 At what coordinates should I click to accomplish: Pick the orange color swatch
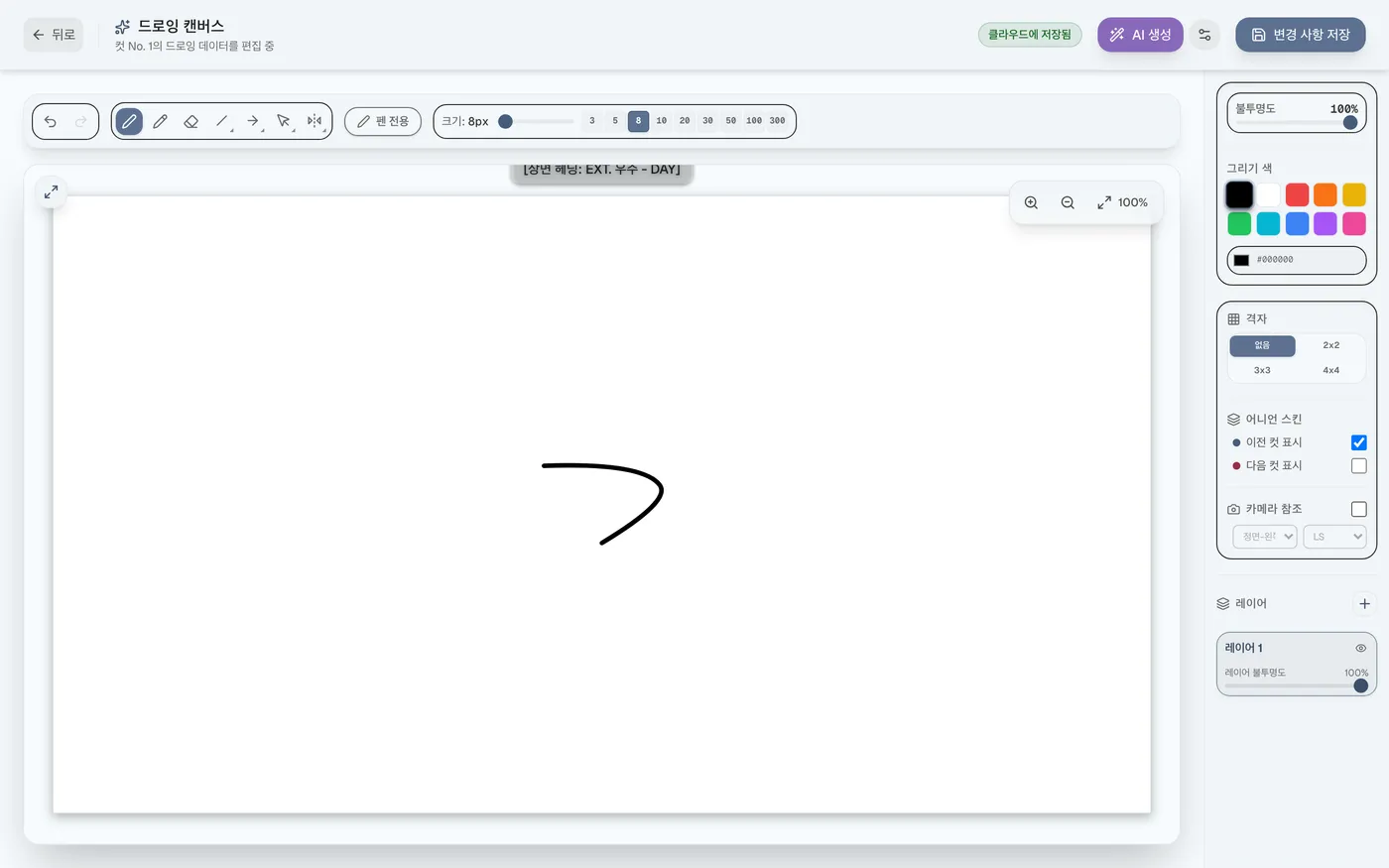point(1326,194)
